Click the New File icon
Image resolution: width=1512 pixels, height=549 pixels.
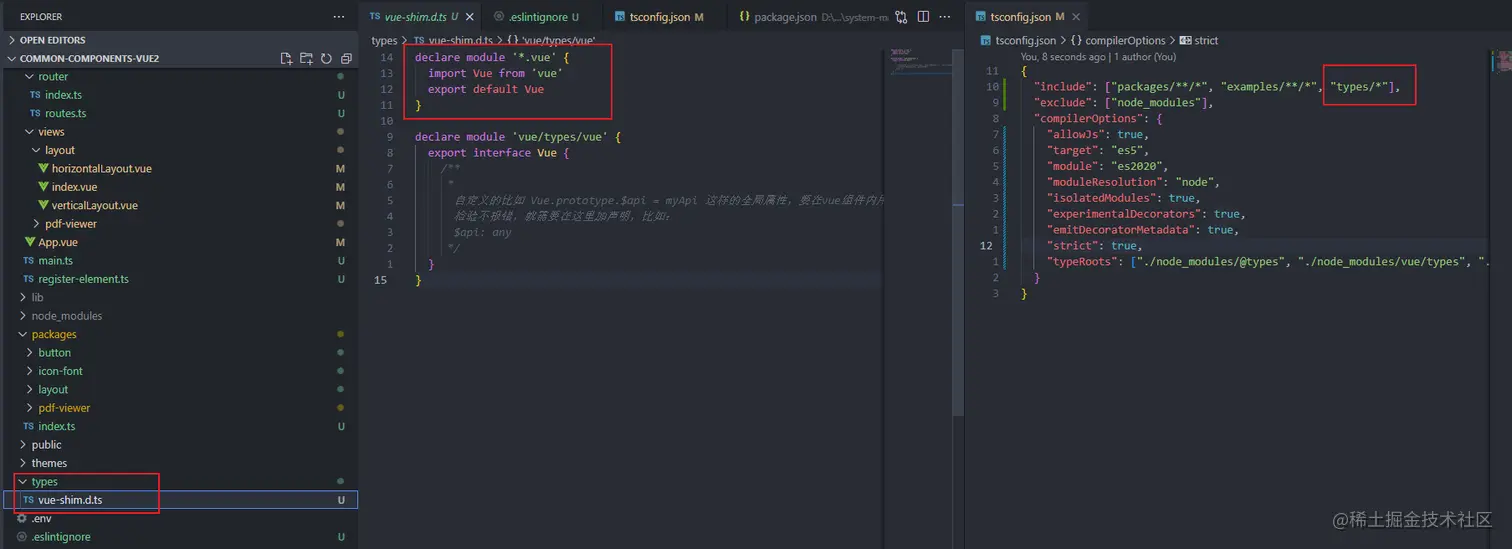click(286, 59)
